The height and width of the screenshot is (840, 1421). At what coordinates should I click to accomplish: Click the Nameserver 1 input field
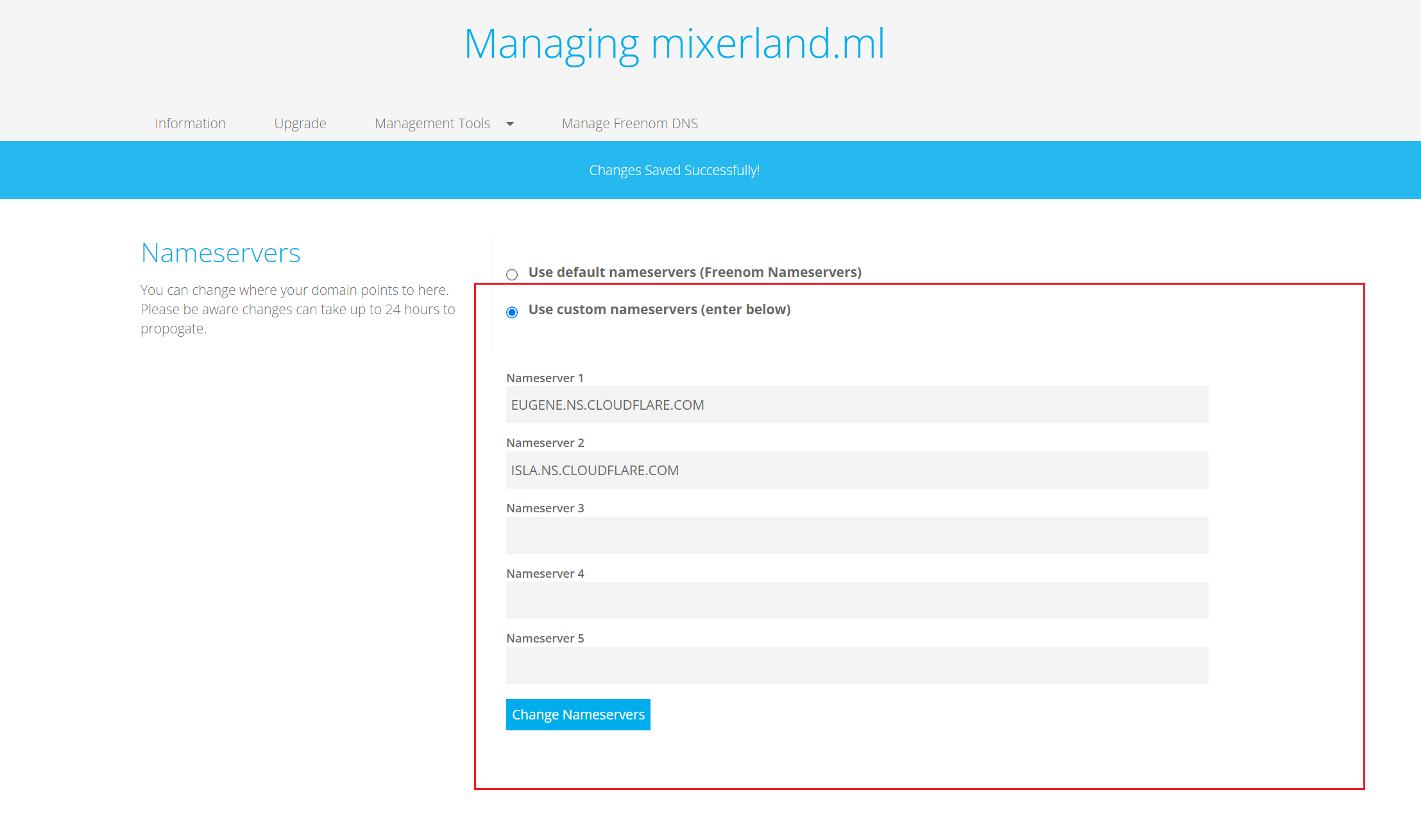click(857, 405)
